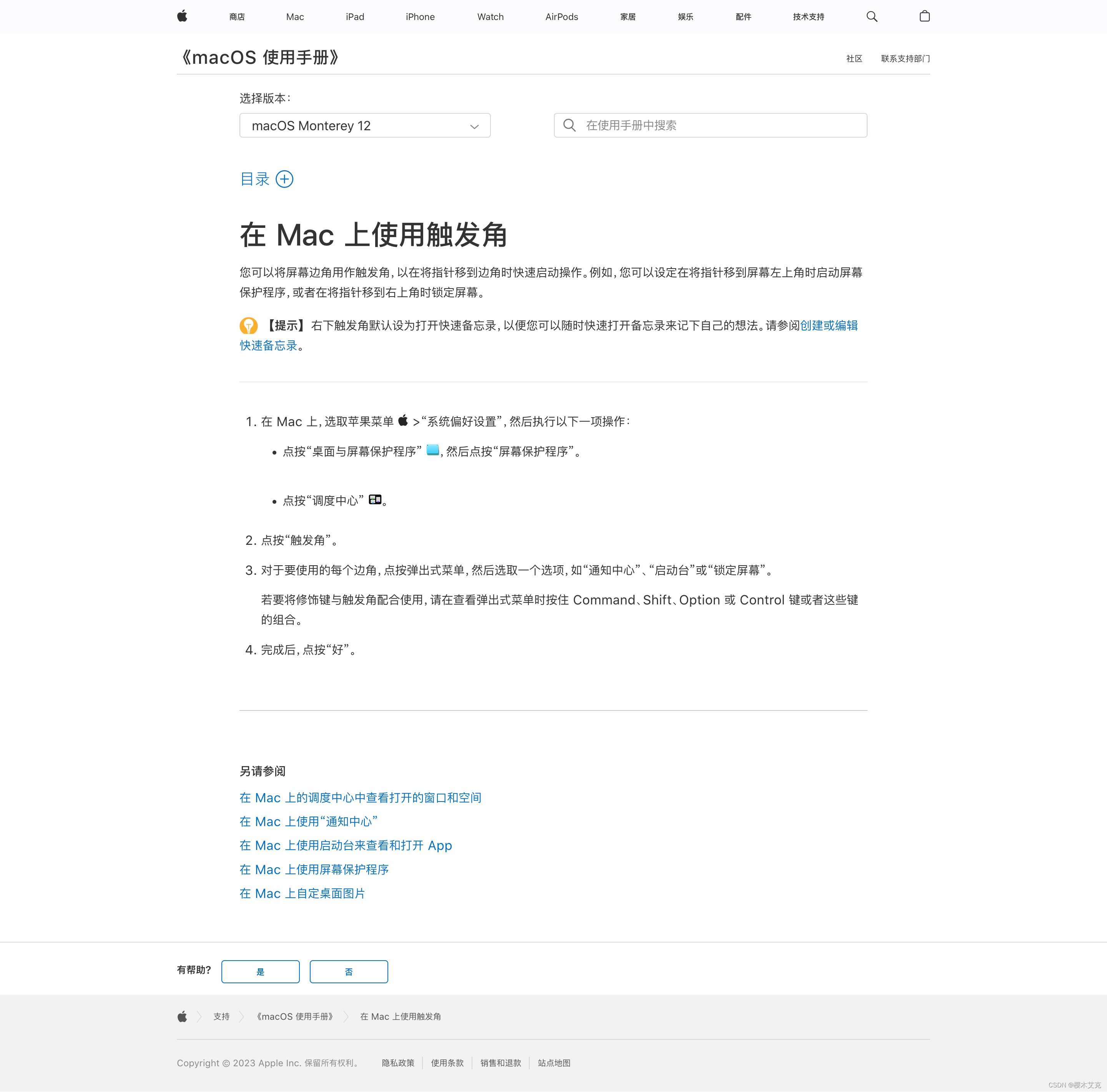Open the 创建或编辑快速备忘录 link
This screenshot has height=1092, width=1107.
pos(829,326)
